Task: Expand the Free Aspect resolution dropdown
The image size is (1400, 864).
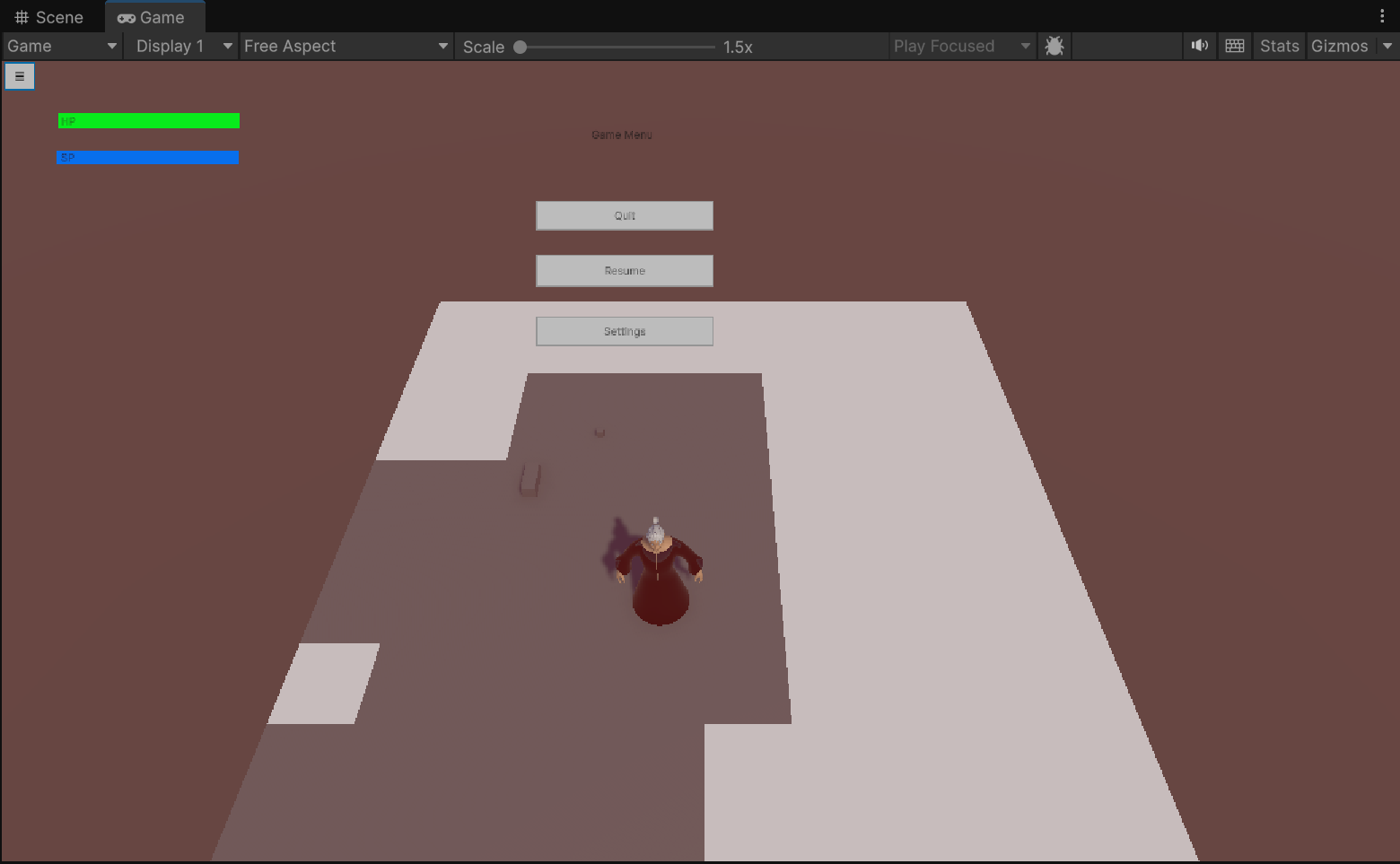Action: point(346,47)
